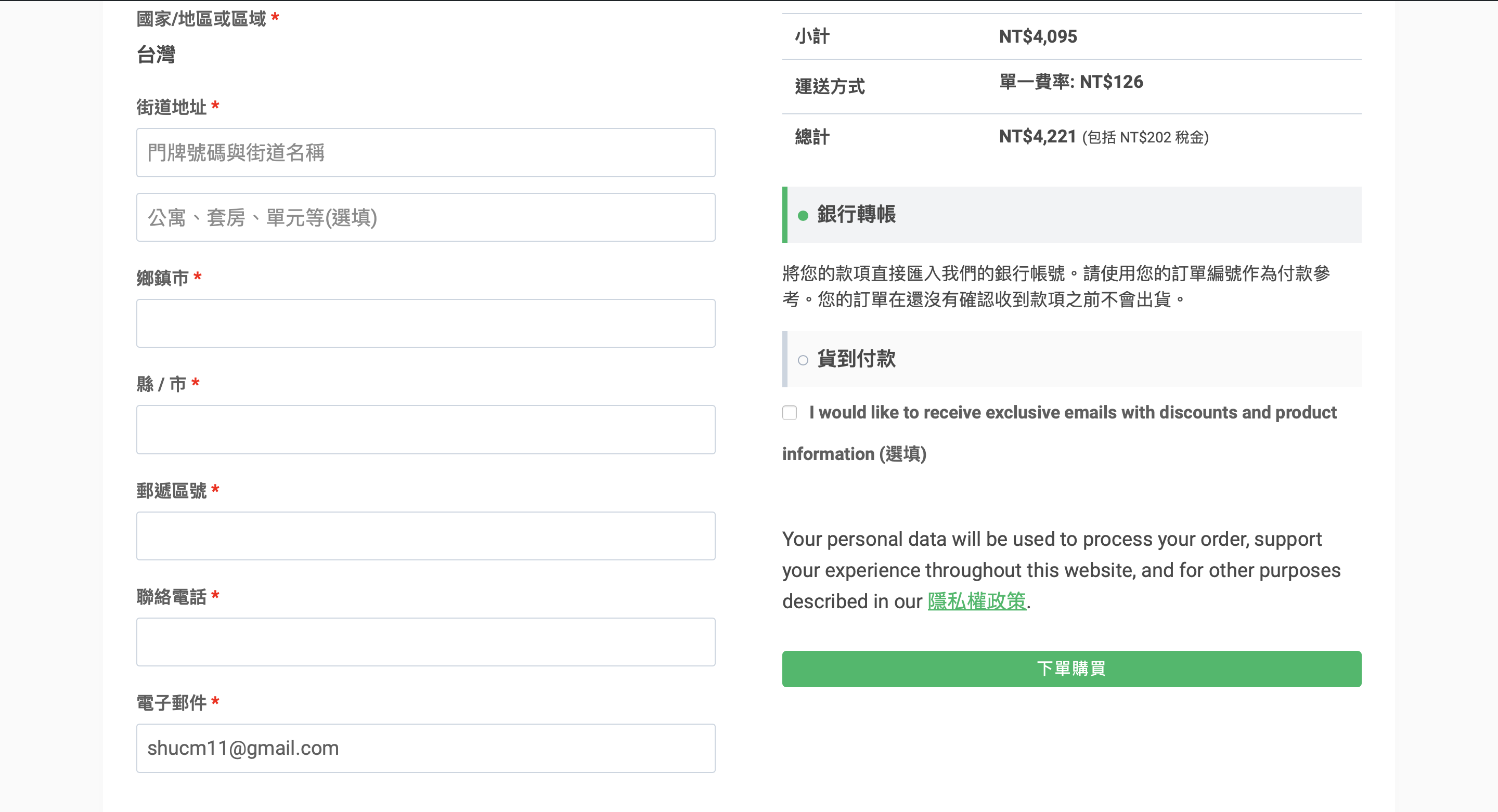This screenshot has height=812, width=1498.
Task: Choose the 貨到付款 radio button
Action: (803, 360)
